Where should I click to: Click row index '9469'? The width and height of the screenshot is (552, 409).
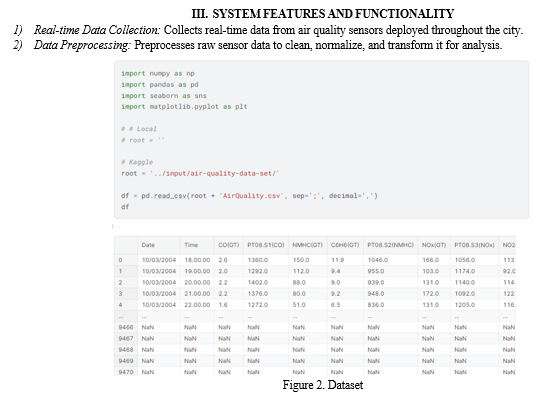point(126,361)
